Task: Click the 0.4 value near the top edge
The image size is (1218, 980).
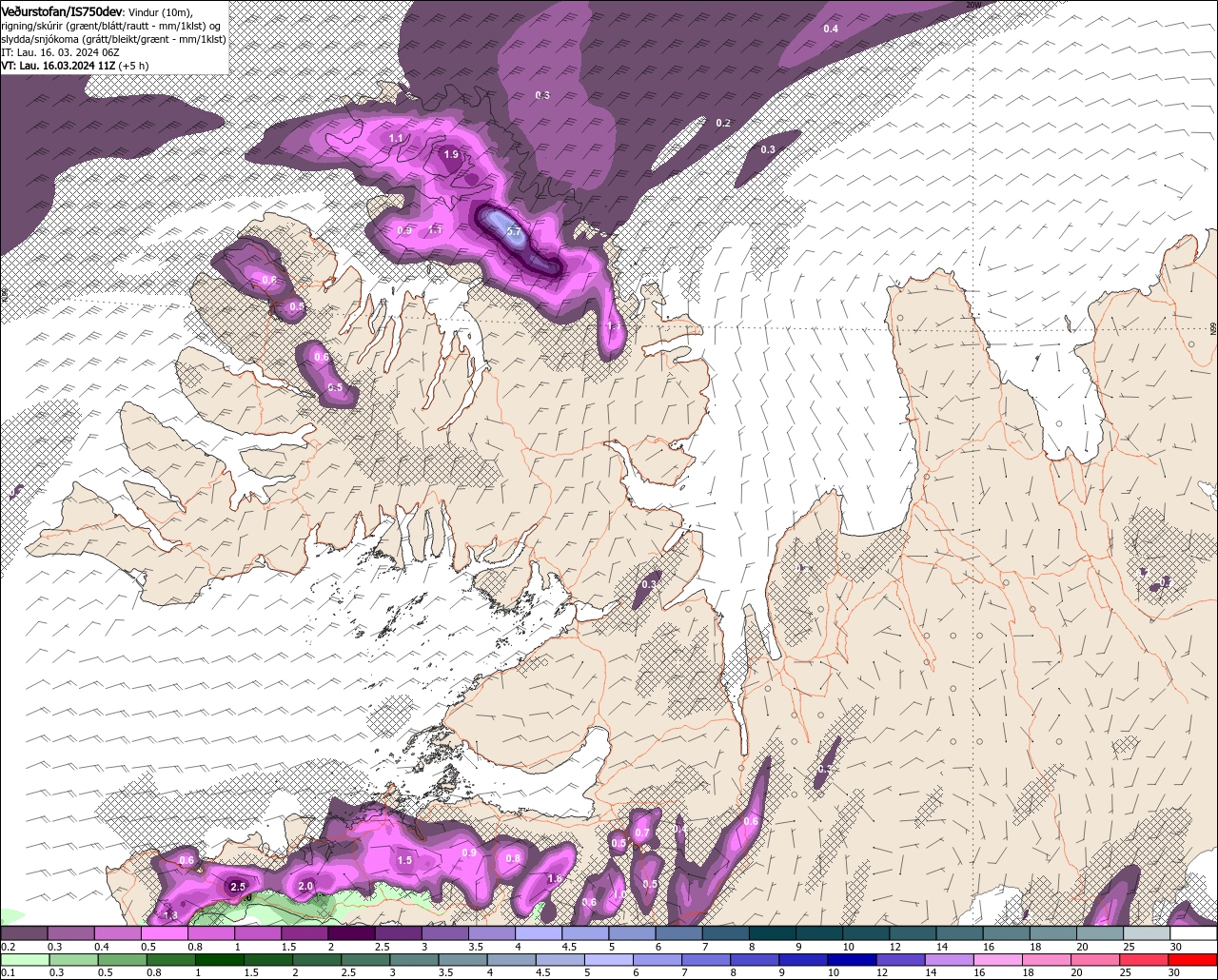Action: tap(831, 29)
